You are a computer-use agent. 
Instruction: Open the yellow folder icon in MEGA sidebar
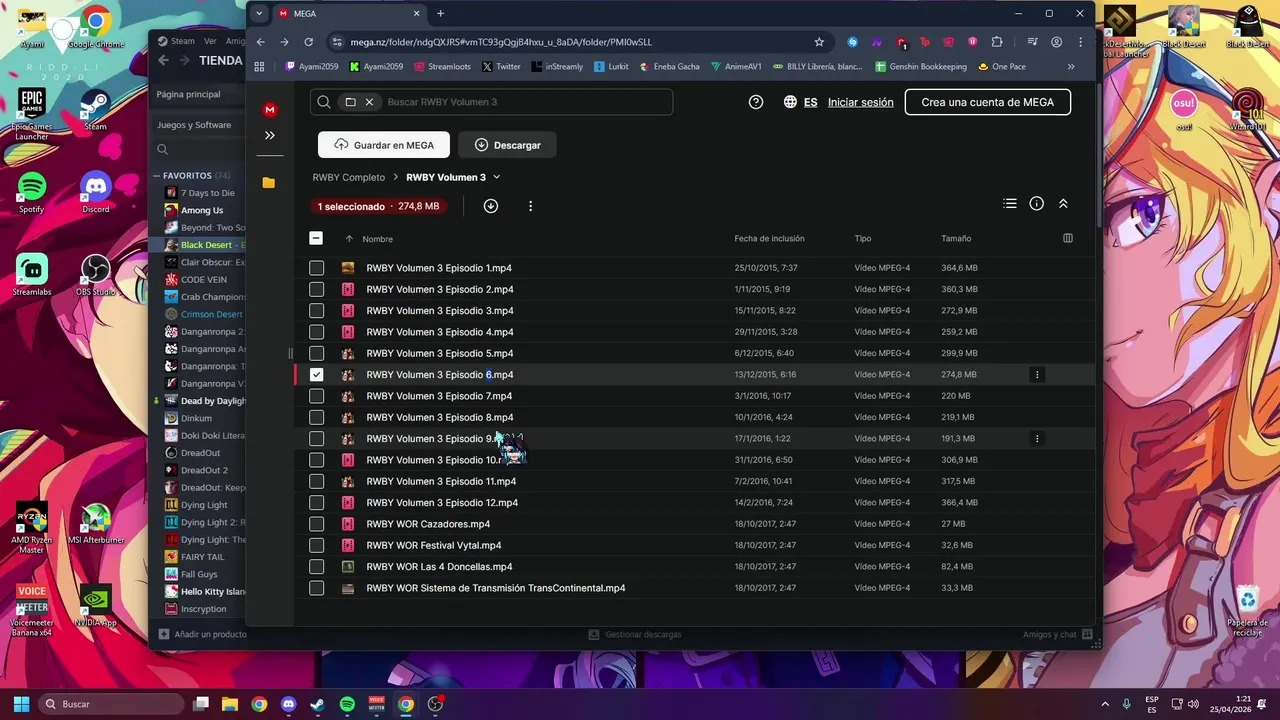pos(269,183)
